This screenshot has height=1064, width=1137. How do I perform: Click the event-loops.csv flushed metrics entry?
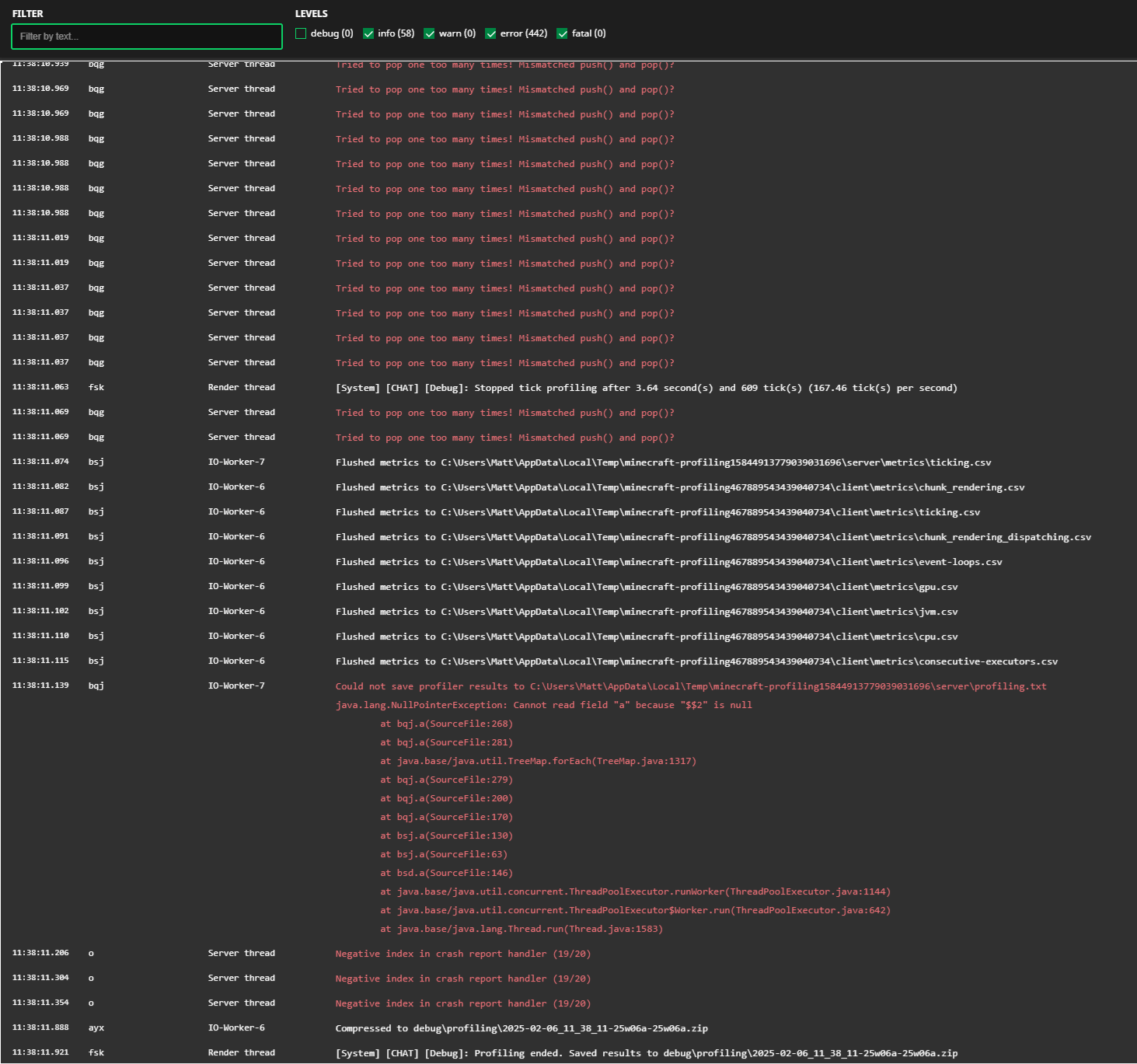click(668, 562)
